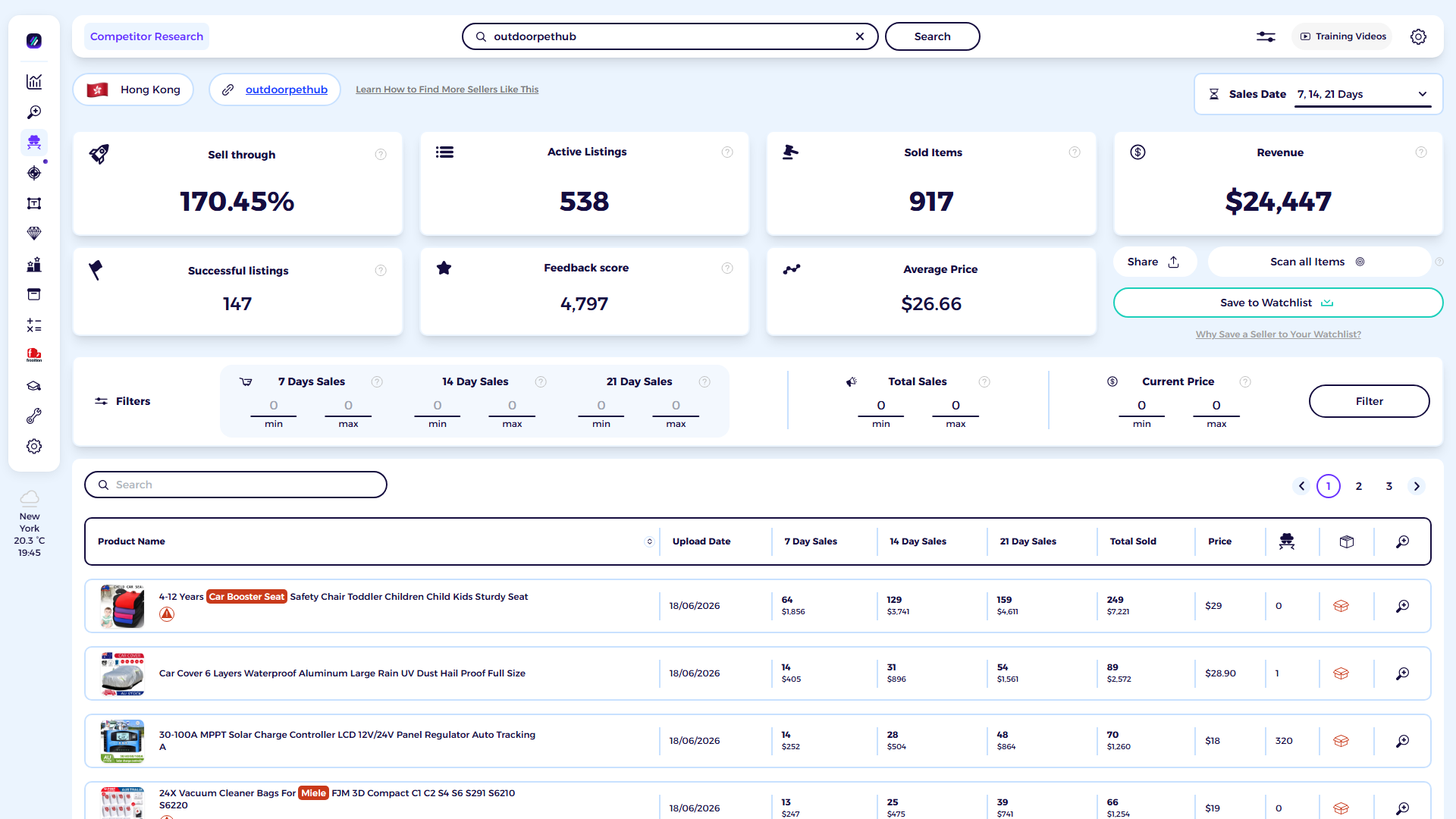Click Save to Watchlist

(x=1278, y=303)
